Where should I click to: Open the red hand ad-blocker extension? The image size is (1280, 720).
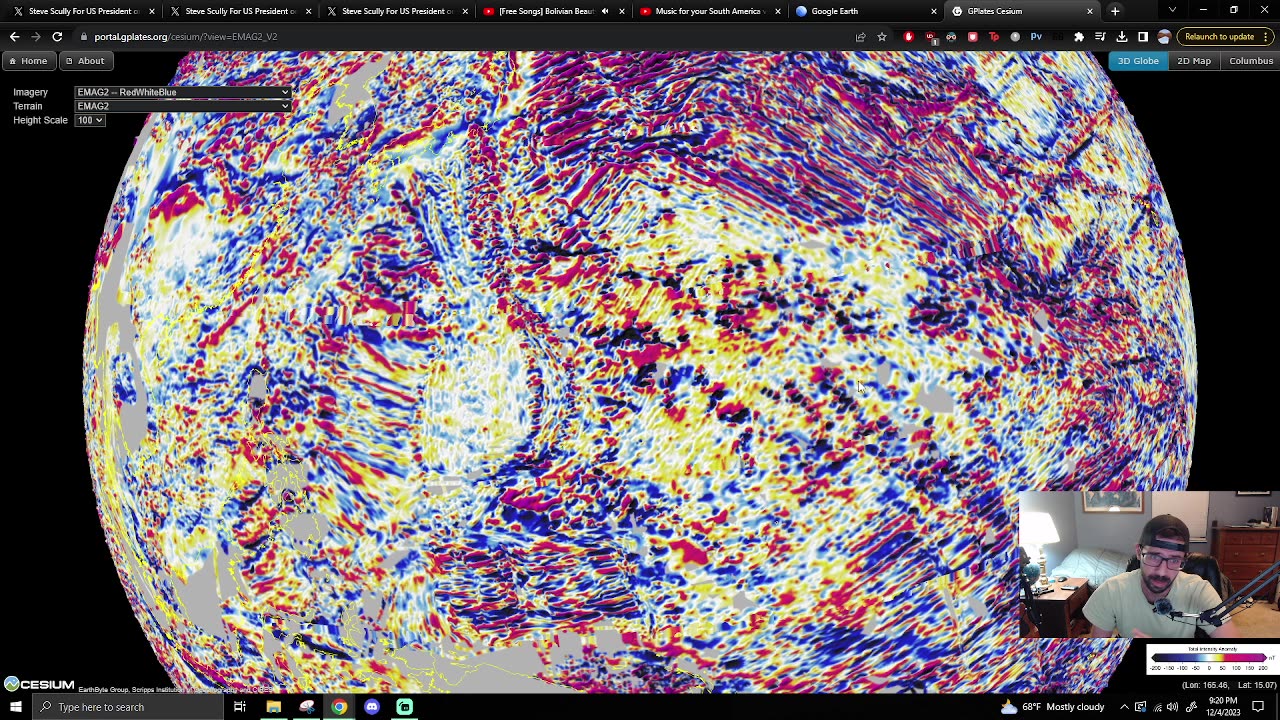(x=908, y=37)
